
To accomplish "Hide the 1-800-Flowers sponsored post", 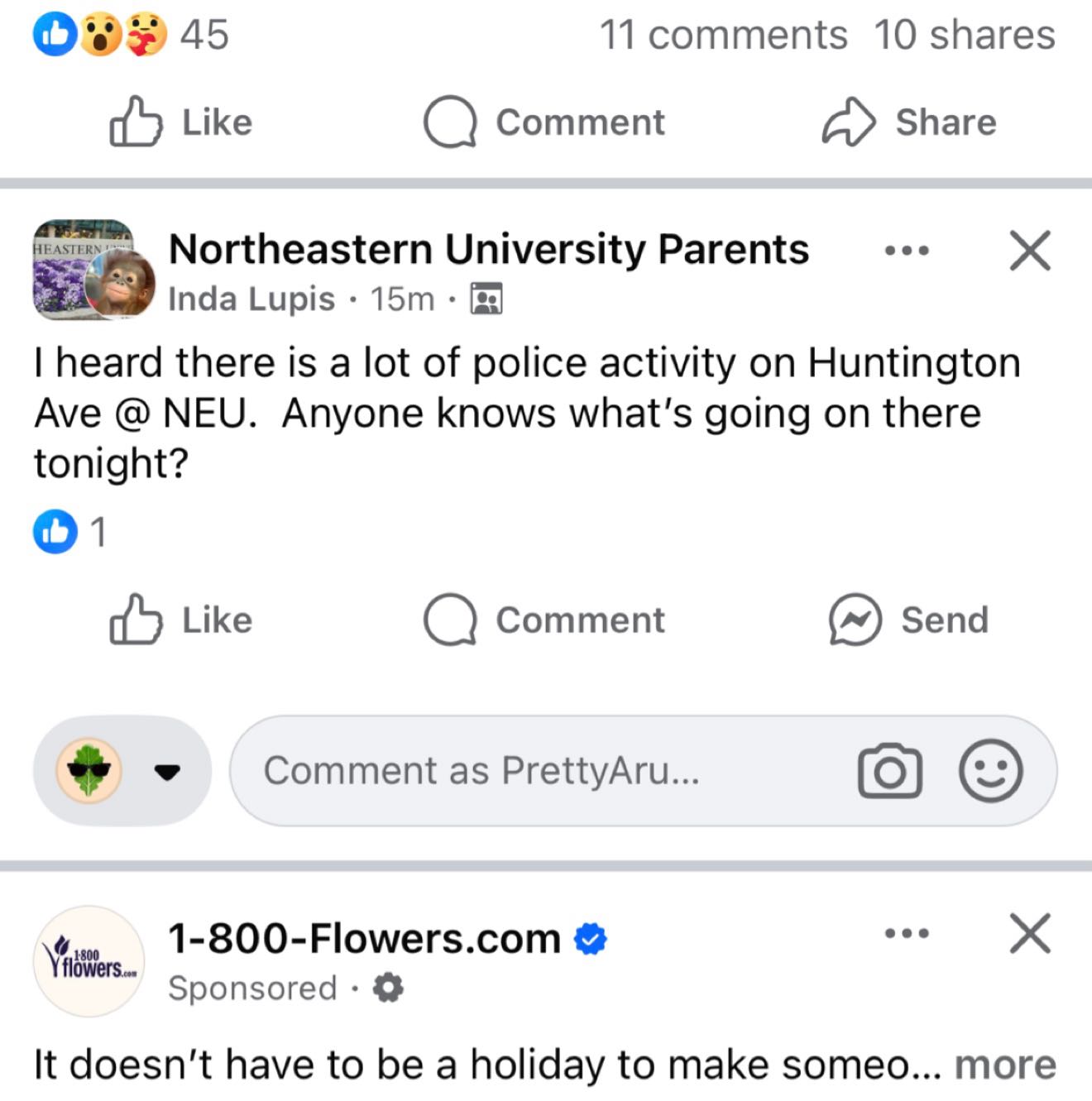I will pyautogui.click(x=1030, y=934).
